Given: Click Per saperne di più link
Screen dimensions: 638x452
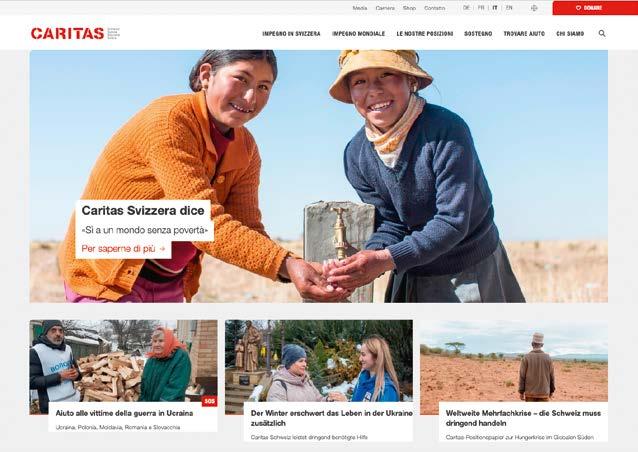Looking at the screenshot, I should click(123, 249).
